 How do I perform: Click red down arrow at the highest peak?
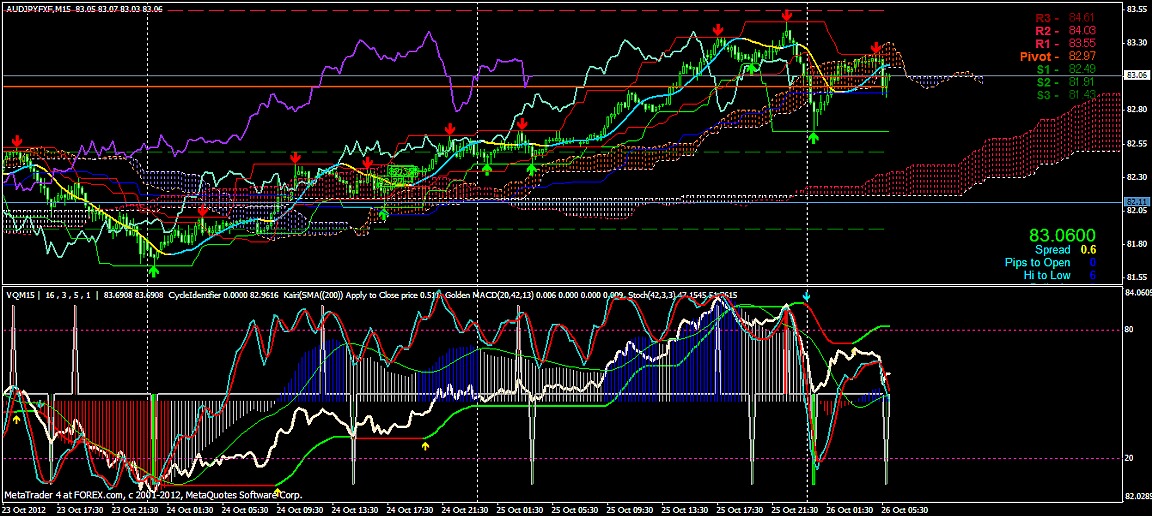788,16
